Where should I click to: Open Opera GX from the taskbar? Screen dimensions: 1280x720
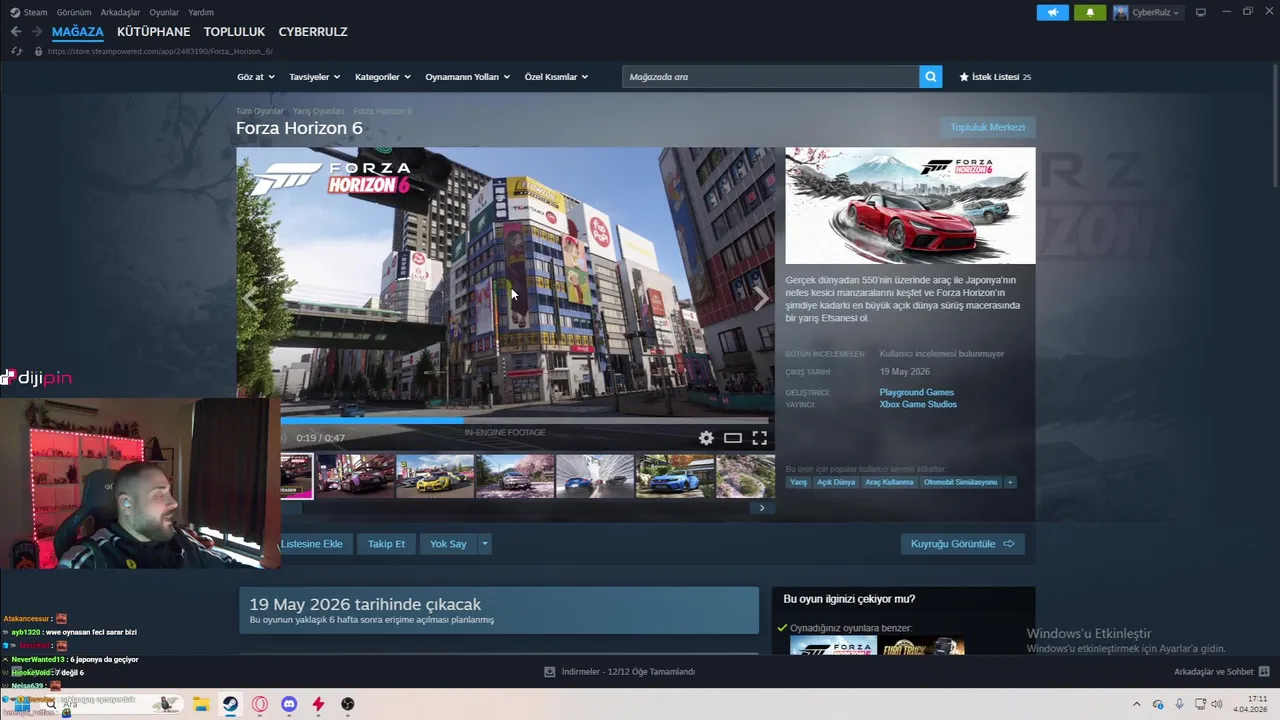pyautogui.click(x=260, y=704)
